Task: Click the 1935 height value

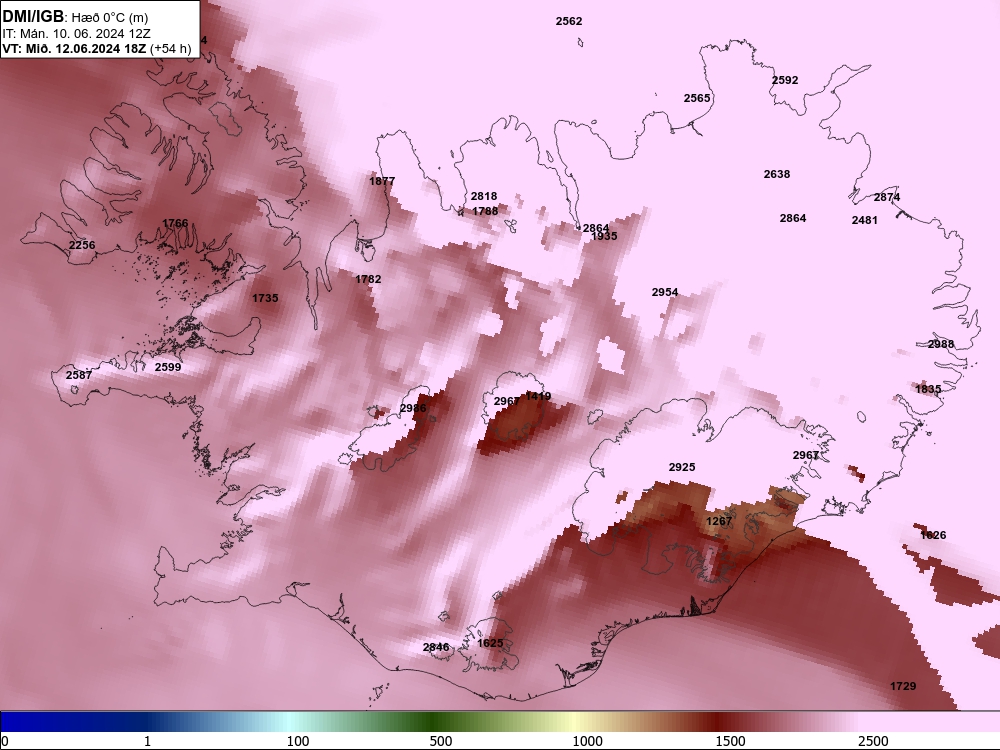Action: (604, 236)
